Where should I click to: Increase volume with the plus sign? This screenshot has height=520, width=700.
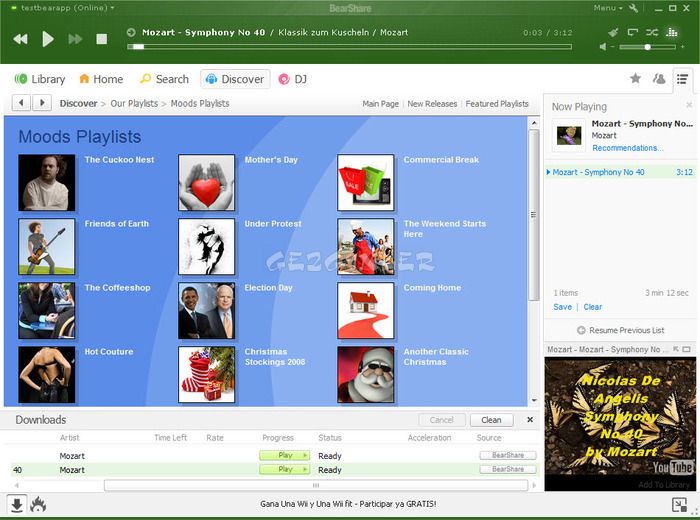pyautogui.click(x=682, y=47)
